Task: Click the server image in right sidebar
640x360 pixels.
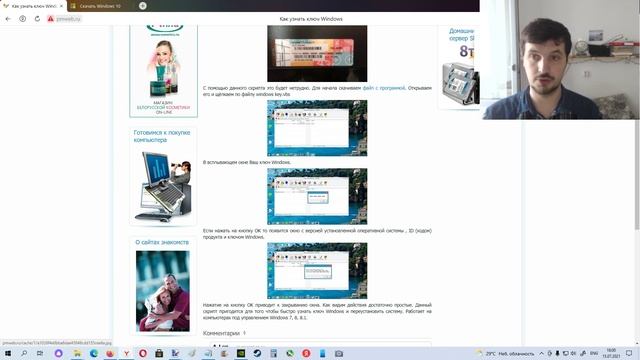Action: [460, 84]
